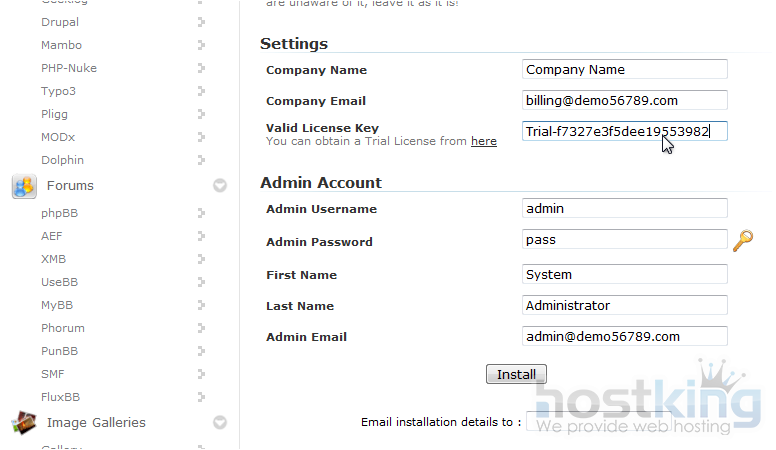Edit the Valid License Key field
The width and height of the screenshot is (776, 450).
625,131
